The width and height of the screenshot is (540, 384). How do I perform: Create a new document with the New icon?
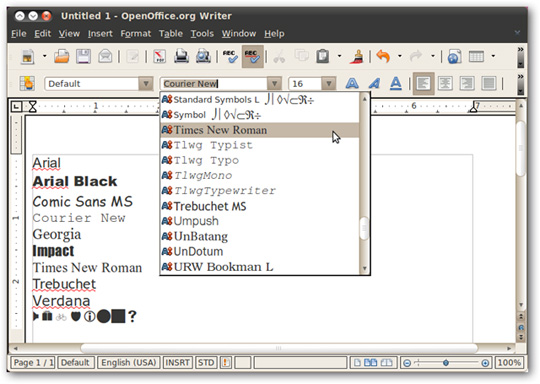(x=28, y=56)
